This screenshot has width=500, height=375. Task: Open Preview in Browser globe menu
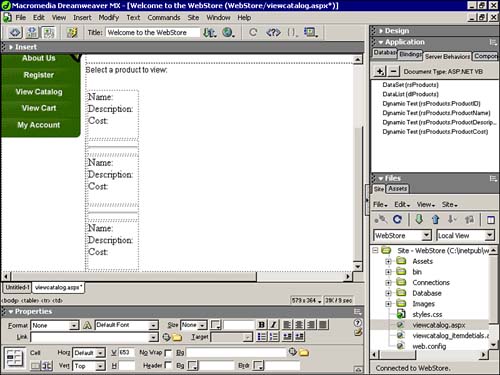click(x=228, y=32)
